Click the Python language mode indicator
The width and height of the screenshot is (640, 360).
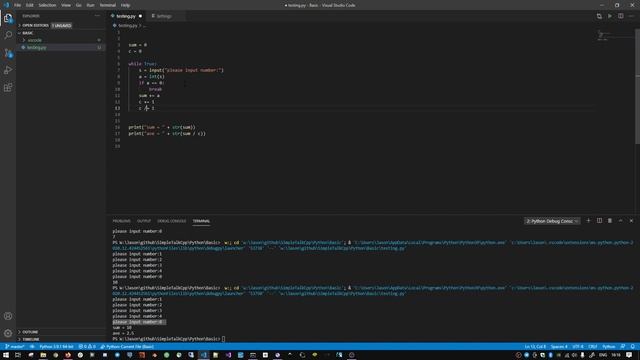pyautogui.click(x=609, y=347)
